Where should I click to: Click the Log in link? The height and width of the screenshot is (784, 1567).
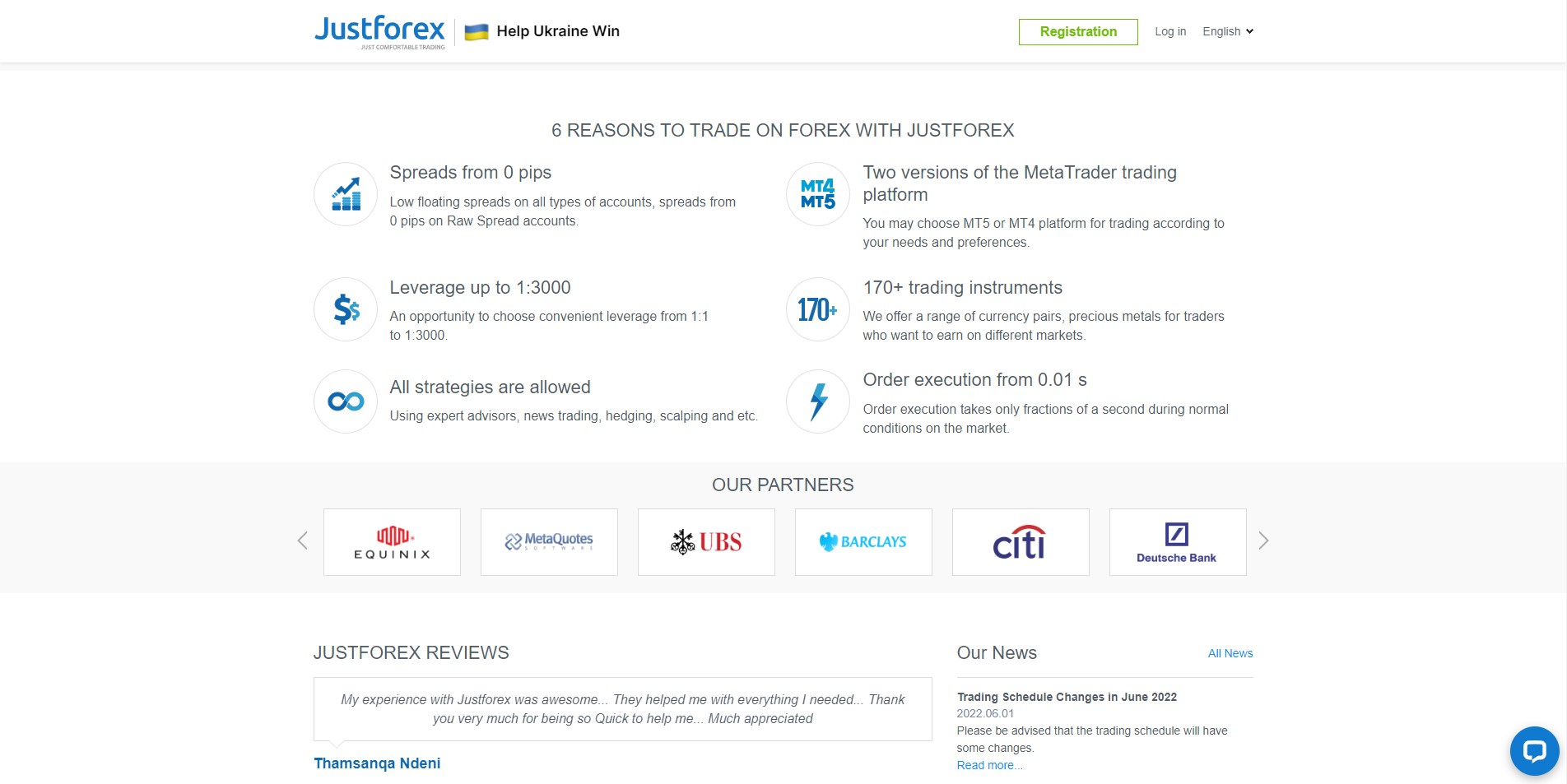(1170, 31)
